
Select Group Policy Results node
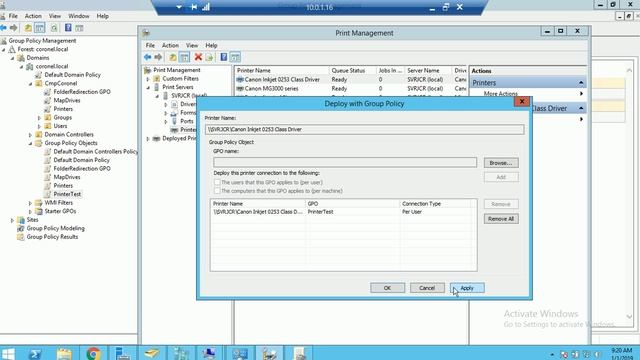[x=52, y=237]
